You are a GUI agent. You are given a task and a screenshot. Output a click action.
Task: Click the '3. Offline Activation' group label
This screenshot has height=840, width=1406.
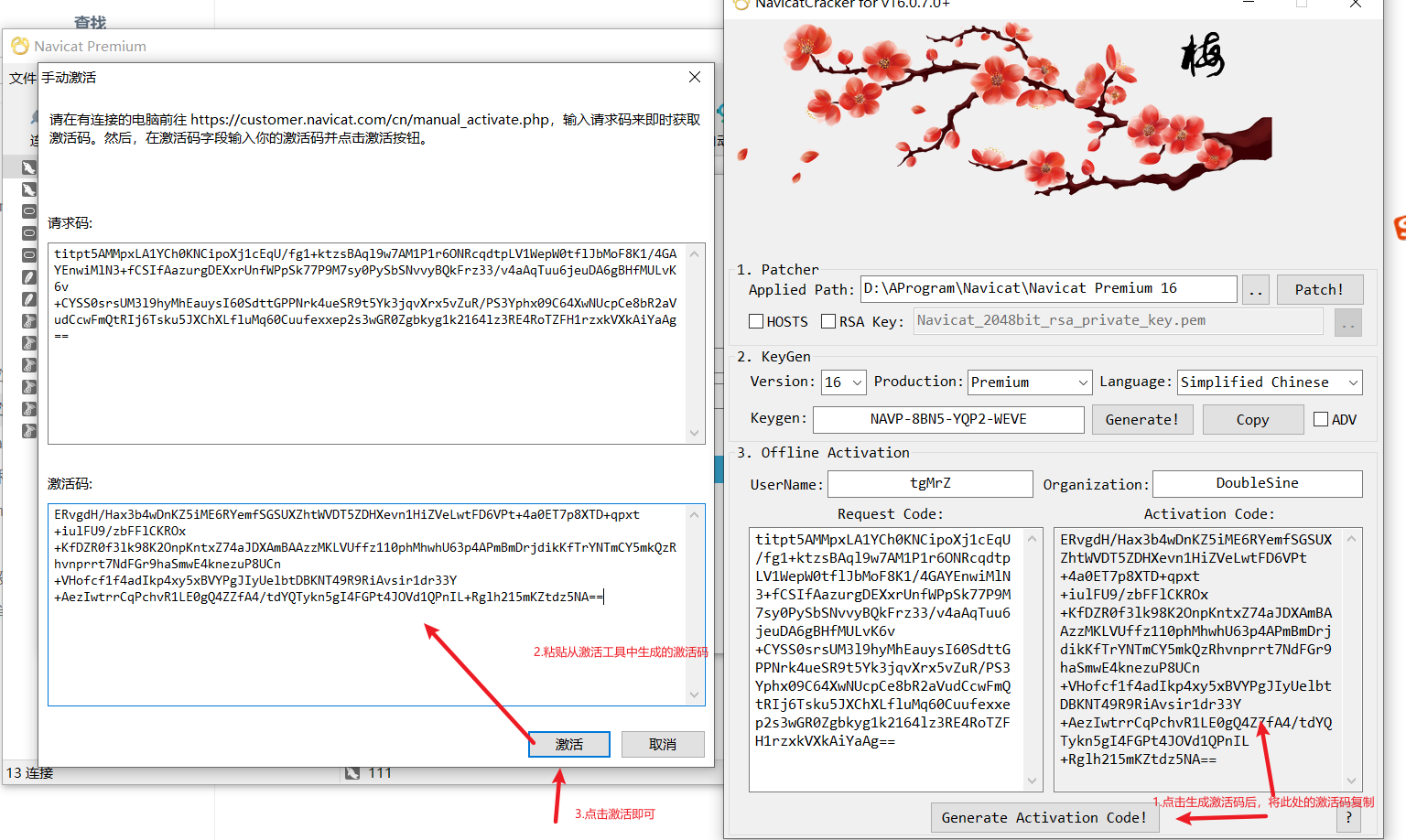pyautogui.click(x=824, y=453)
